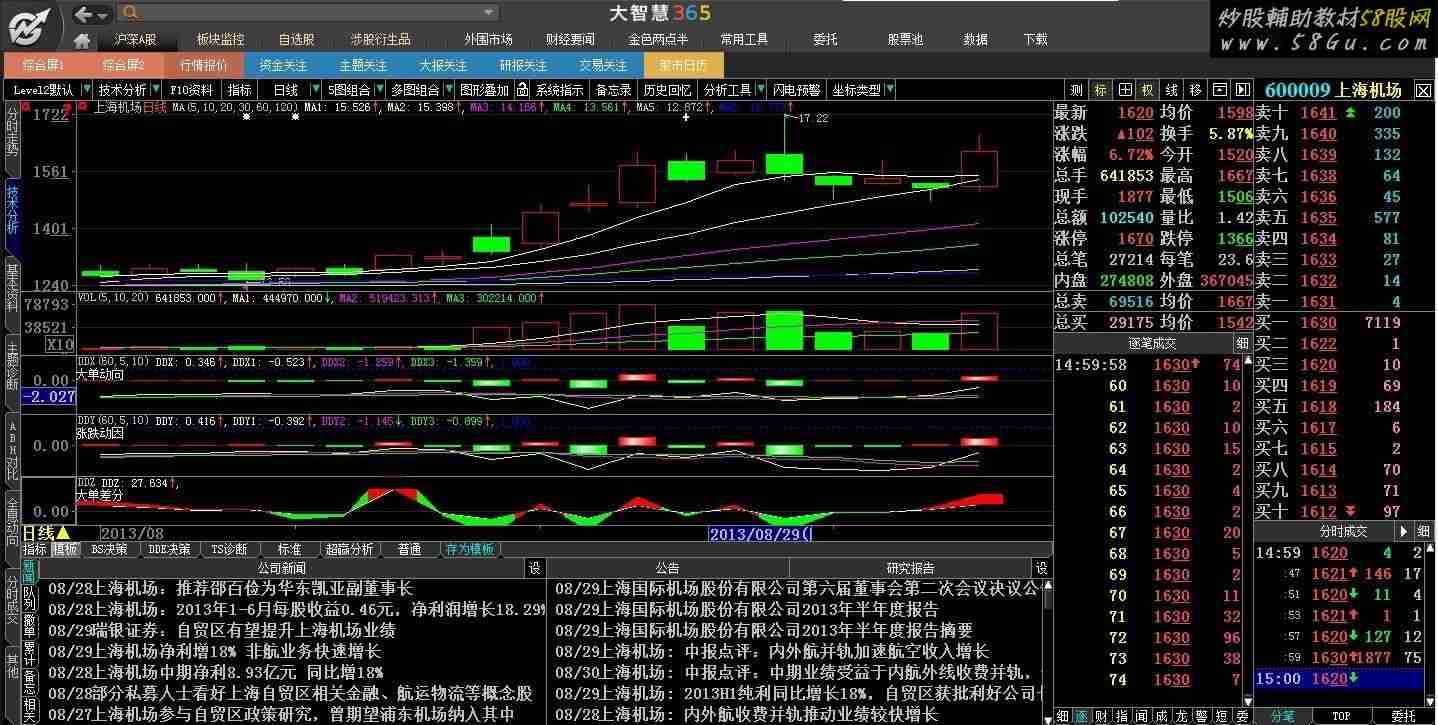1438x725 pixels.
Task: Click the F10资料 button
Action: coord(192,90)
